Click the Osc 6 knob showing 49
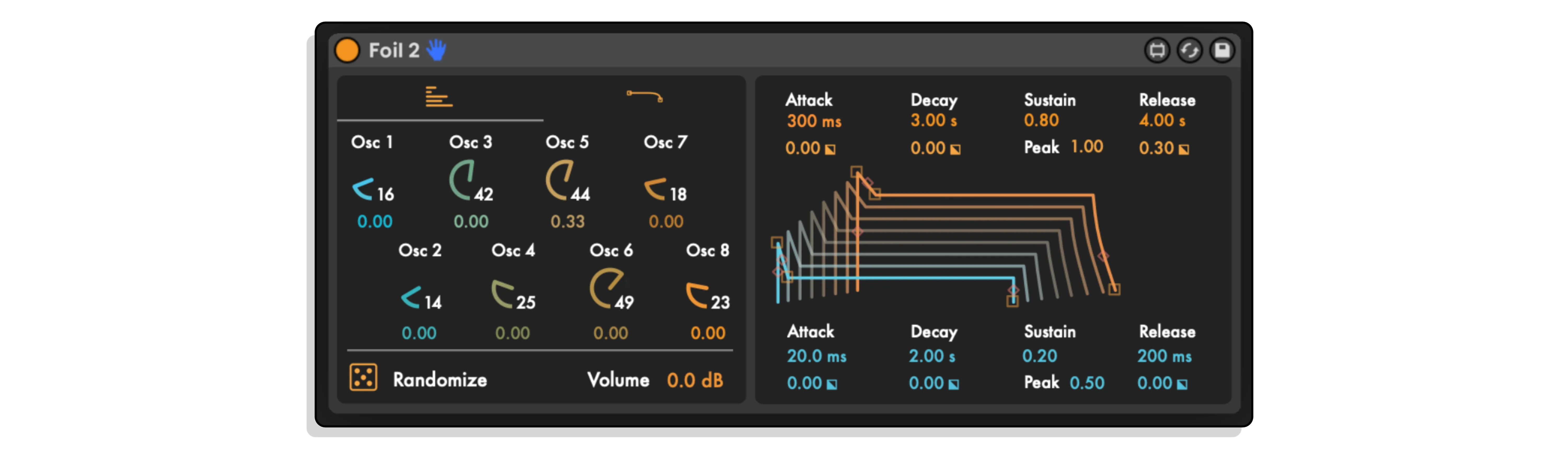1568x449 pixels. click(606, 288)
